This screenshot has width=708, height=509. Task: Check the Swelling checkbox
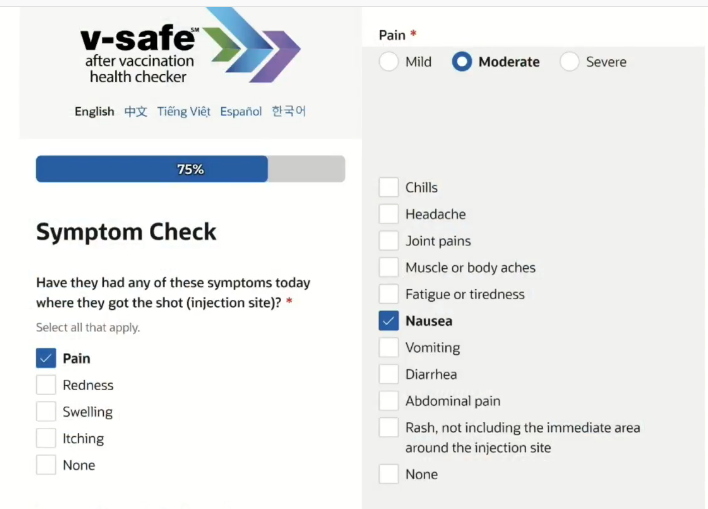(x=46, y=412)
